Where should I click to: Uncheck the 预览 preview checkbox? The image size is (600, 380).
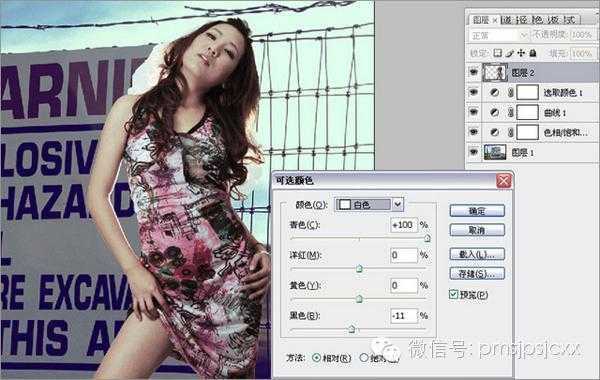453,294
